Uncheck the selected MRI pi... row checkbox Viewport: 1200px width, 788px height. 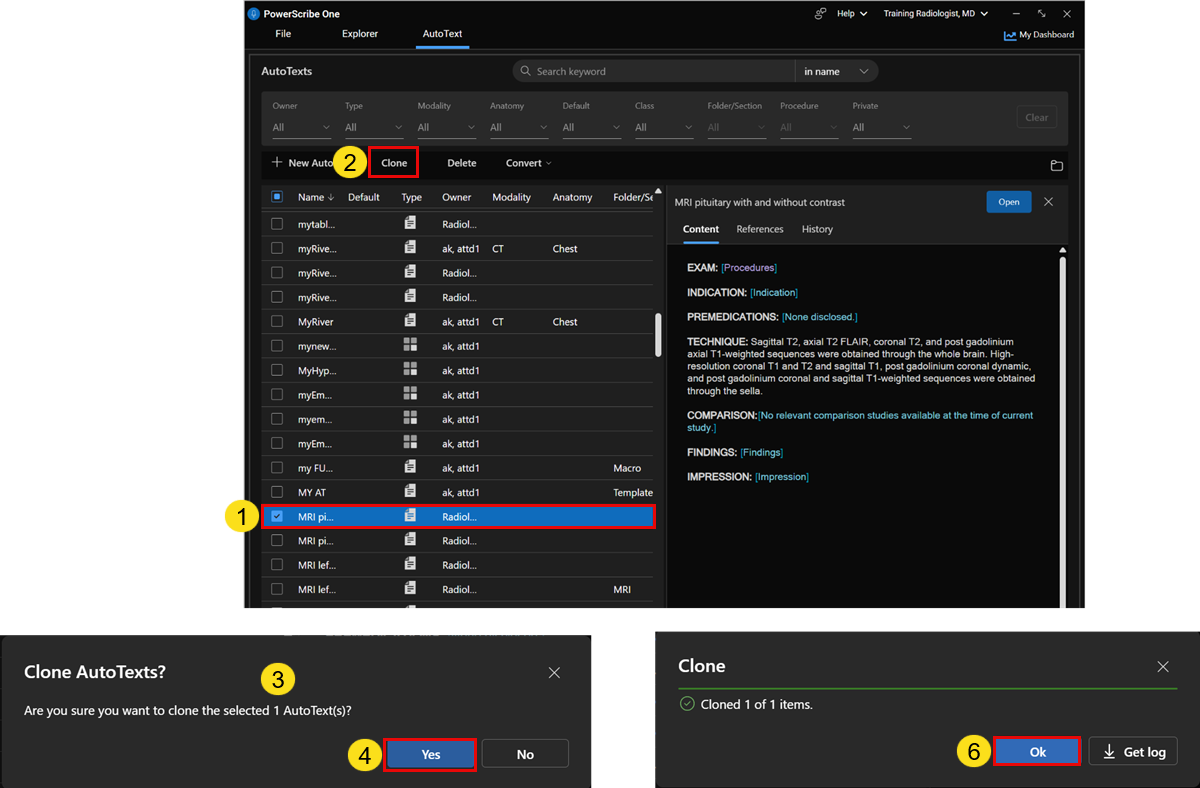pyautogui.click(x=277, y=517)
